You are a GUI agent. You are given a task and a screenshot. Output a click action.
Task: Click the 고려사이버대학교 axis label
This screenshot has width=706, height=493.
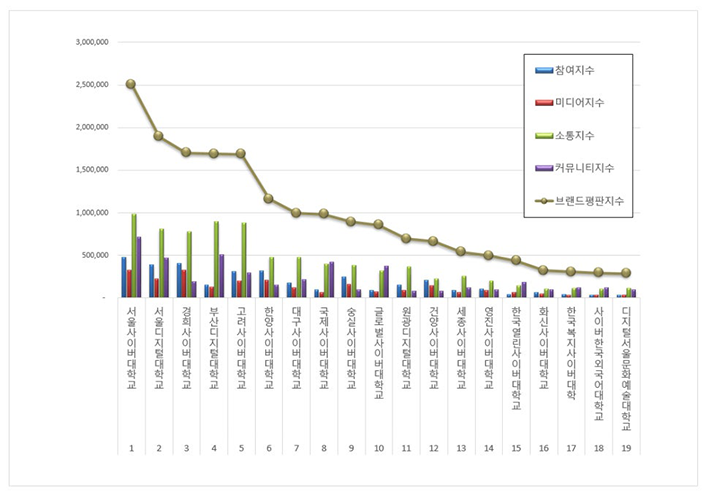coord(241,348)
